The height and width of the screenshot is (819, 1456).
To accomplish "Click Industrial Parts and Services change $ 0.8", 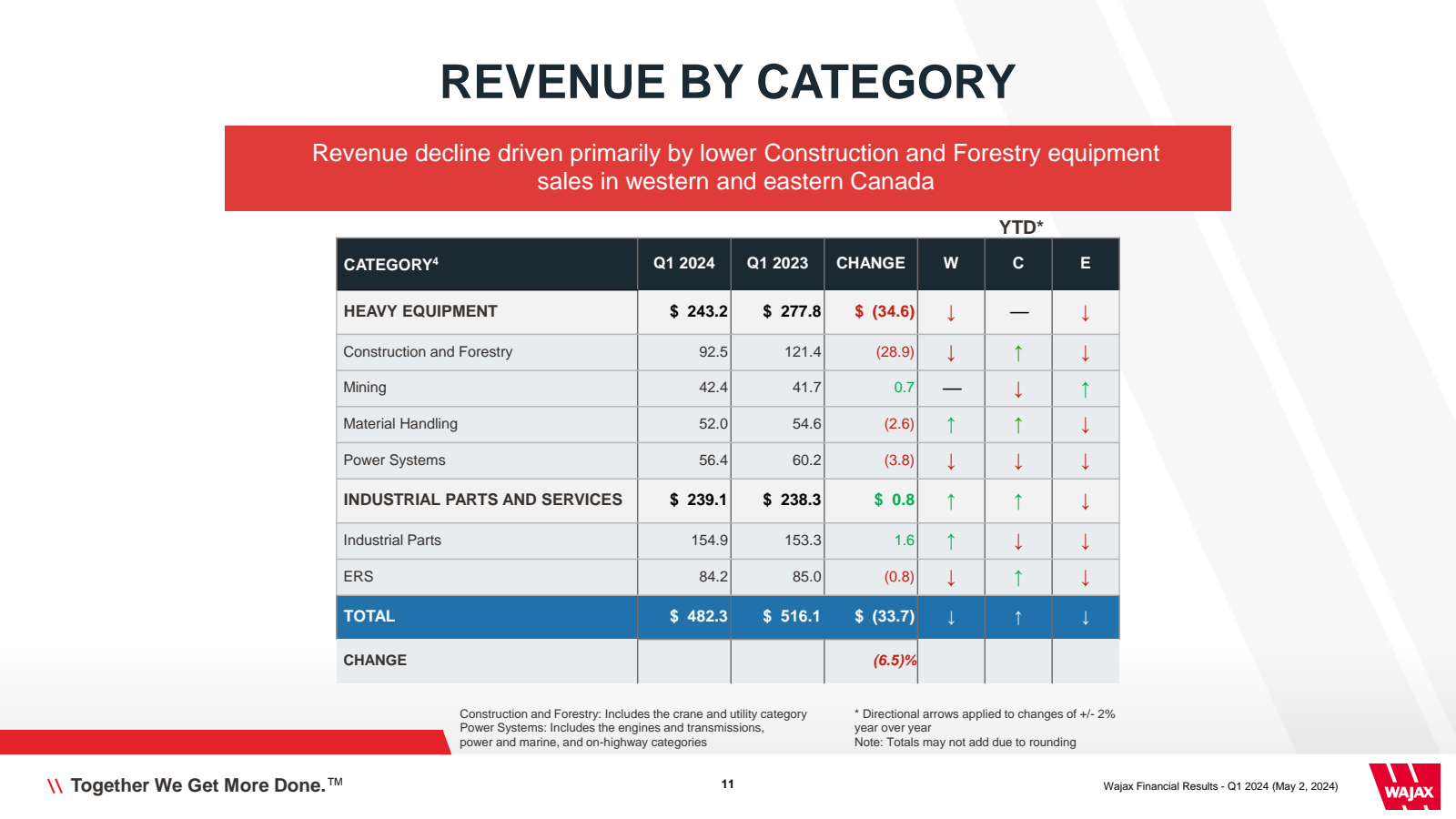I will [894, 500].
